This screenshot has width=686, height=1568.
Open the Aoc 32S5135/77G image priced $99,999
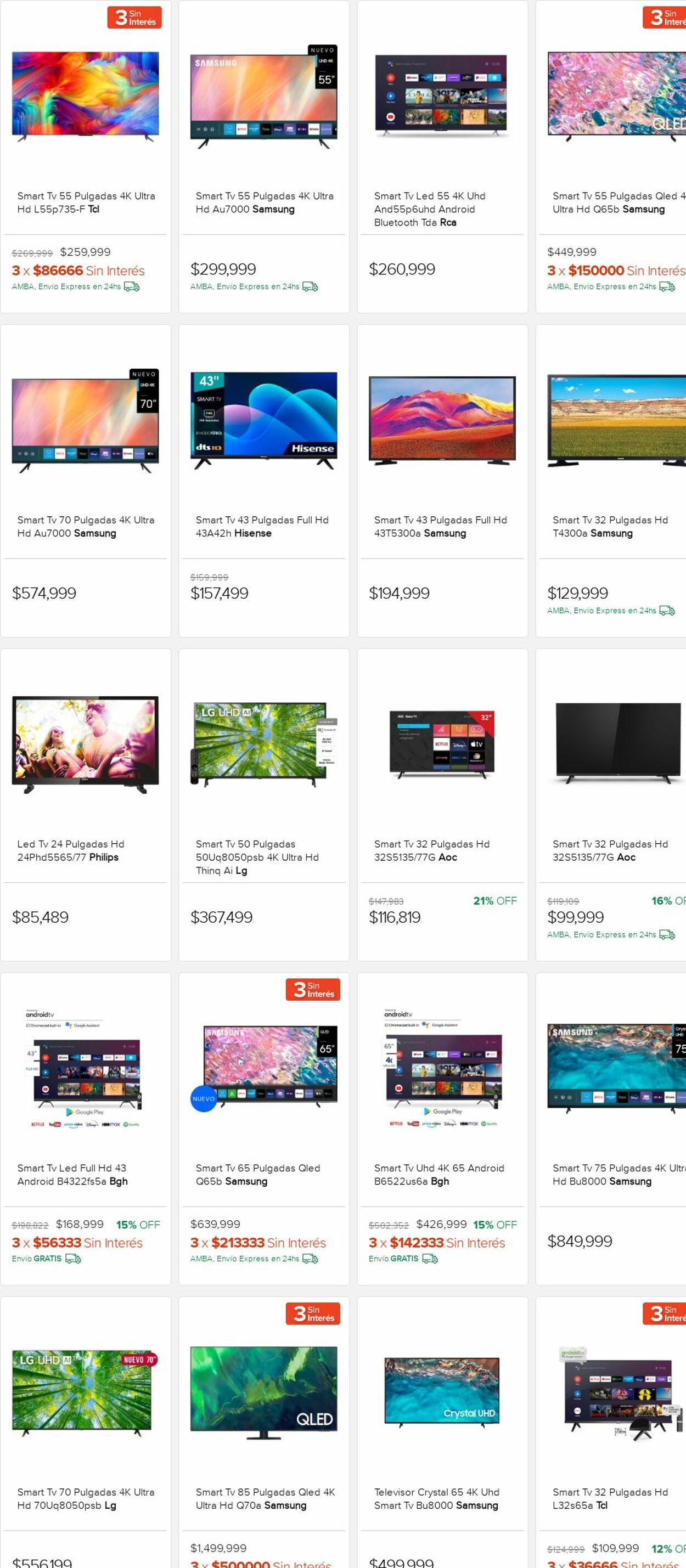point(617,744)
